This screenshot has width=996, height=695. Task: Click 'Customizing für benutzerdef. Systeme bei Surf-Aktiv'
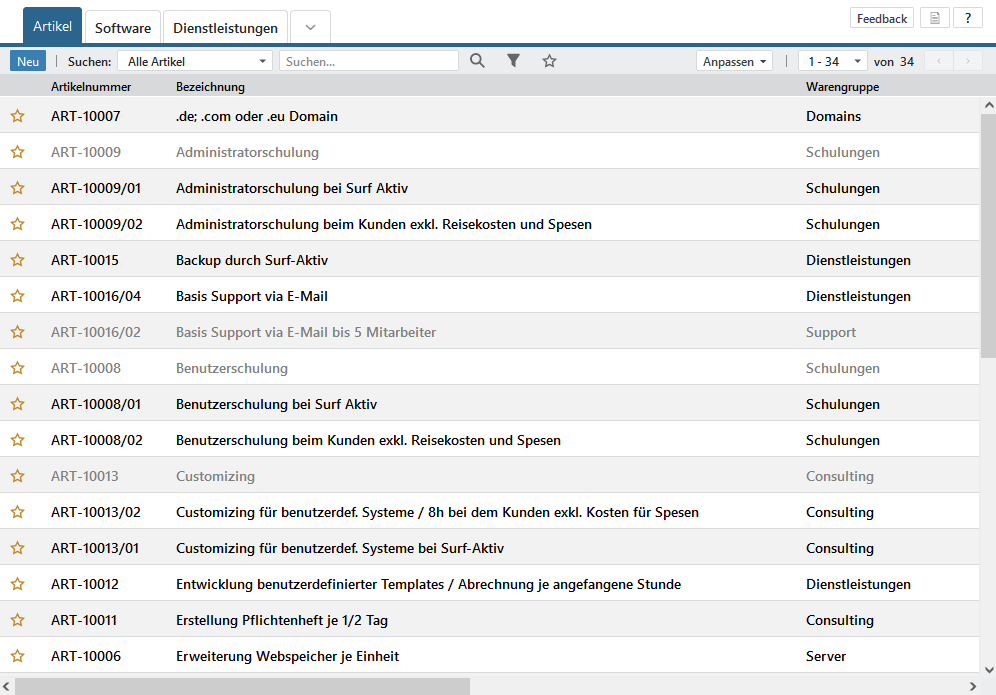(340, 548)
